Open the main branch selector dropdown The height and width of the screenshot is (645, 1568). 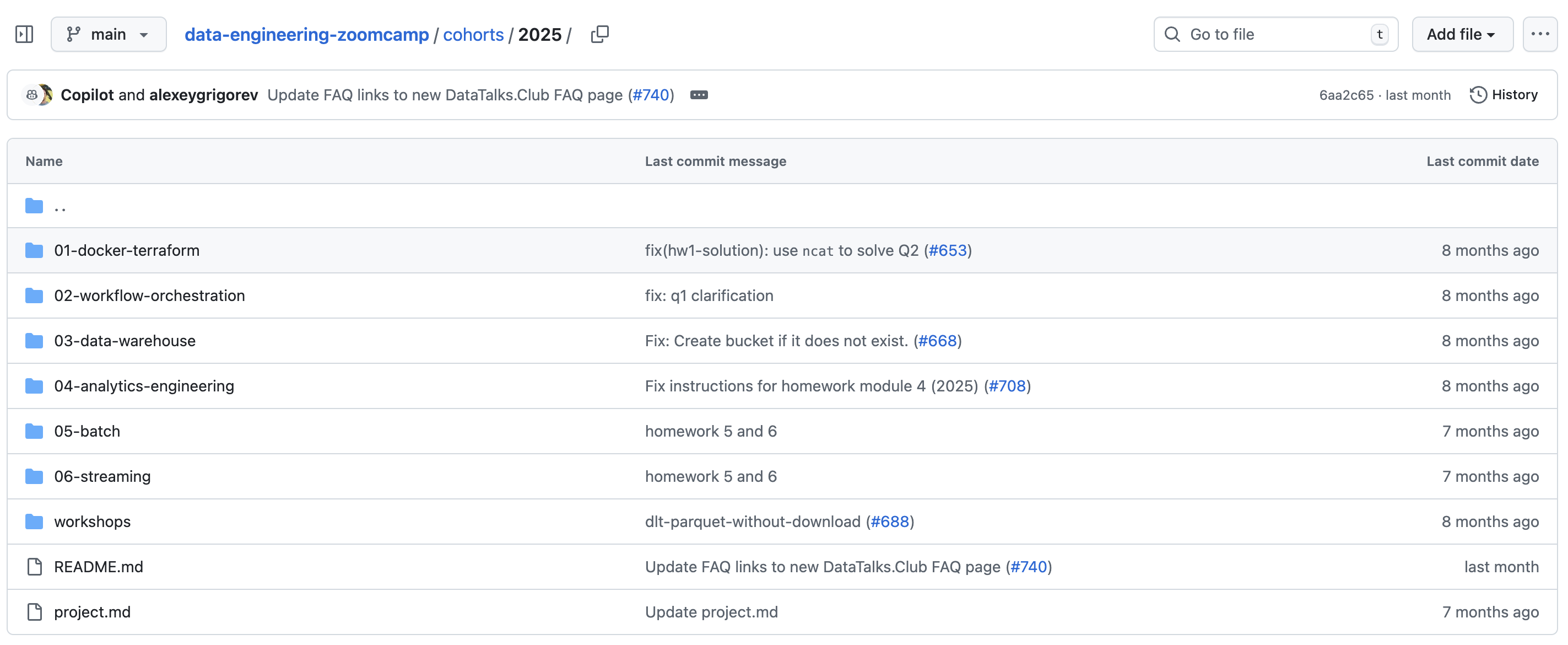pyautogui.click(x=109, y=34)
